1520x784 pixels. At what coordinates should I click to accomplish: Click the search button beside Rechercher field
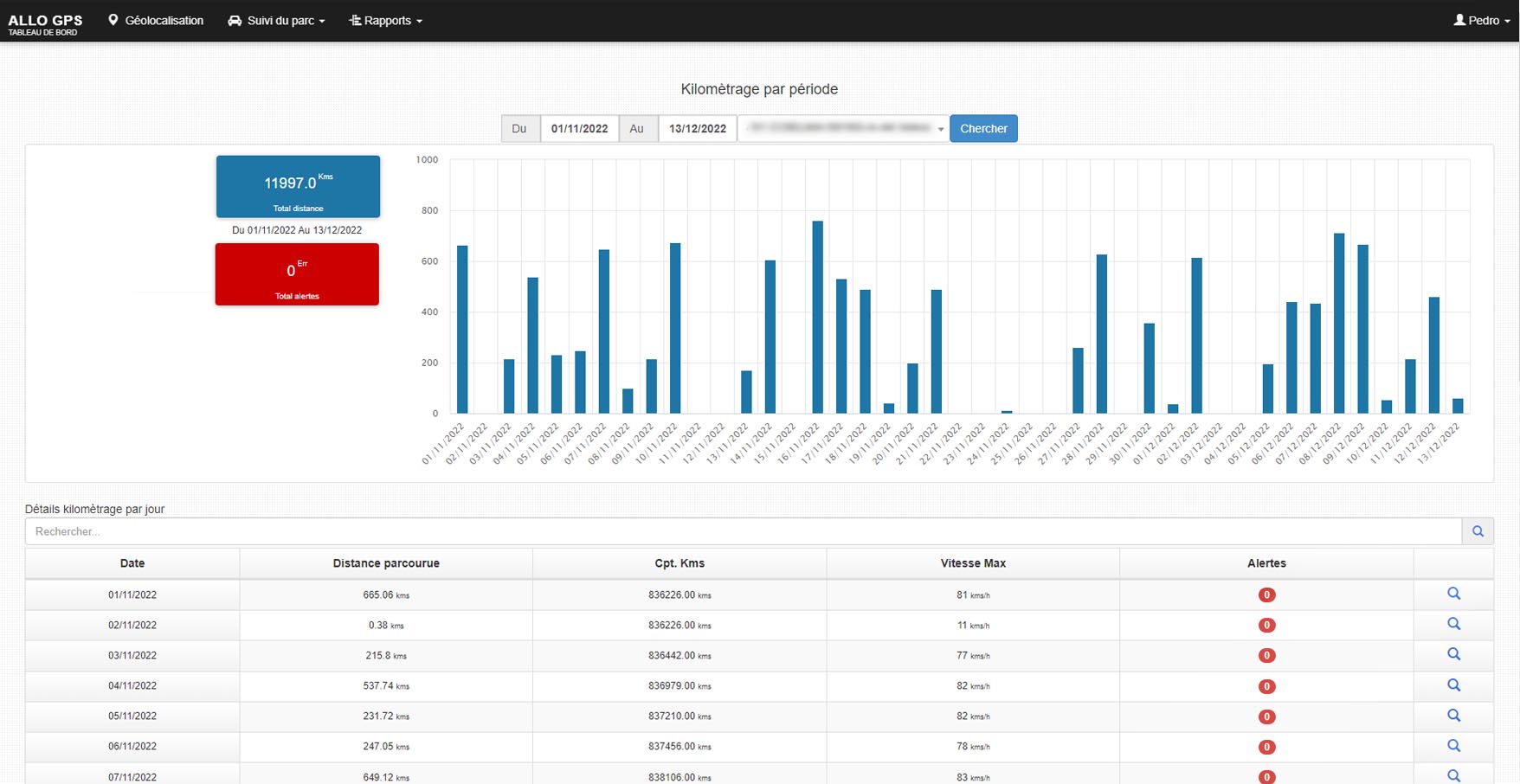click(1478, 531)
